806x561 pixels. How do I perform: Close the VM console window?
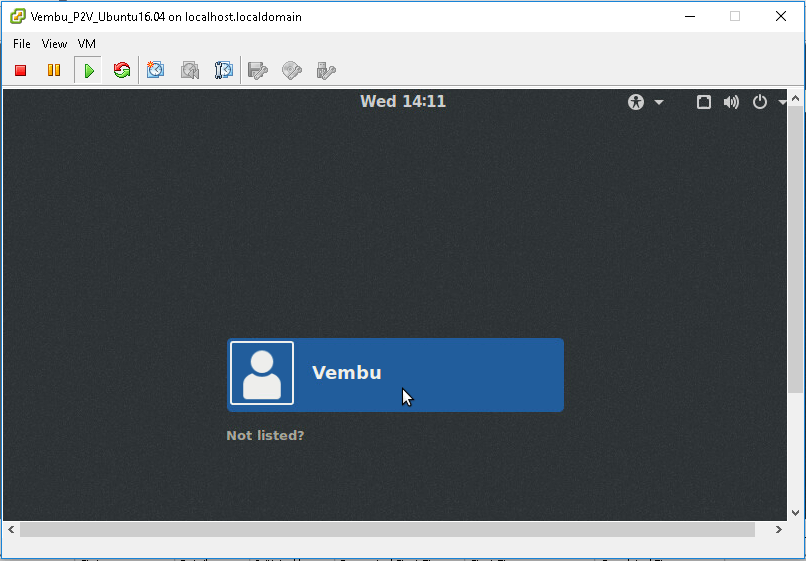(780, 16)
